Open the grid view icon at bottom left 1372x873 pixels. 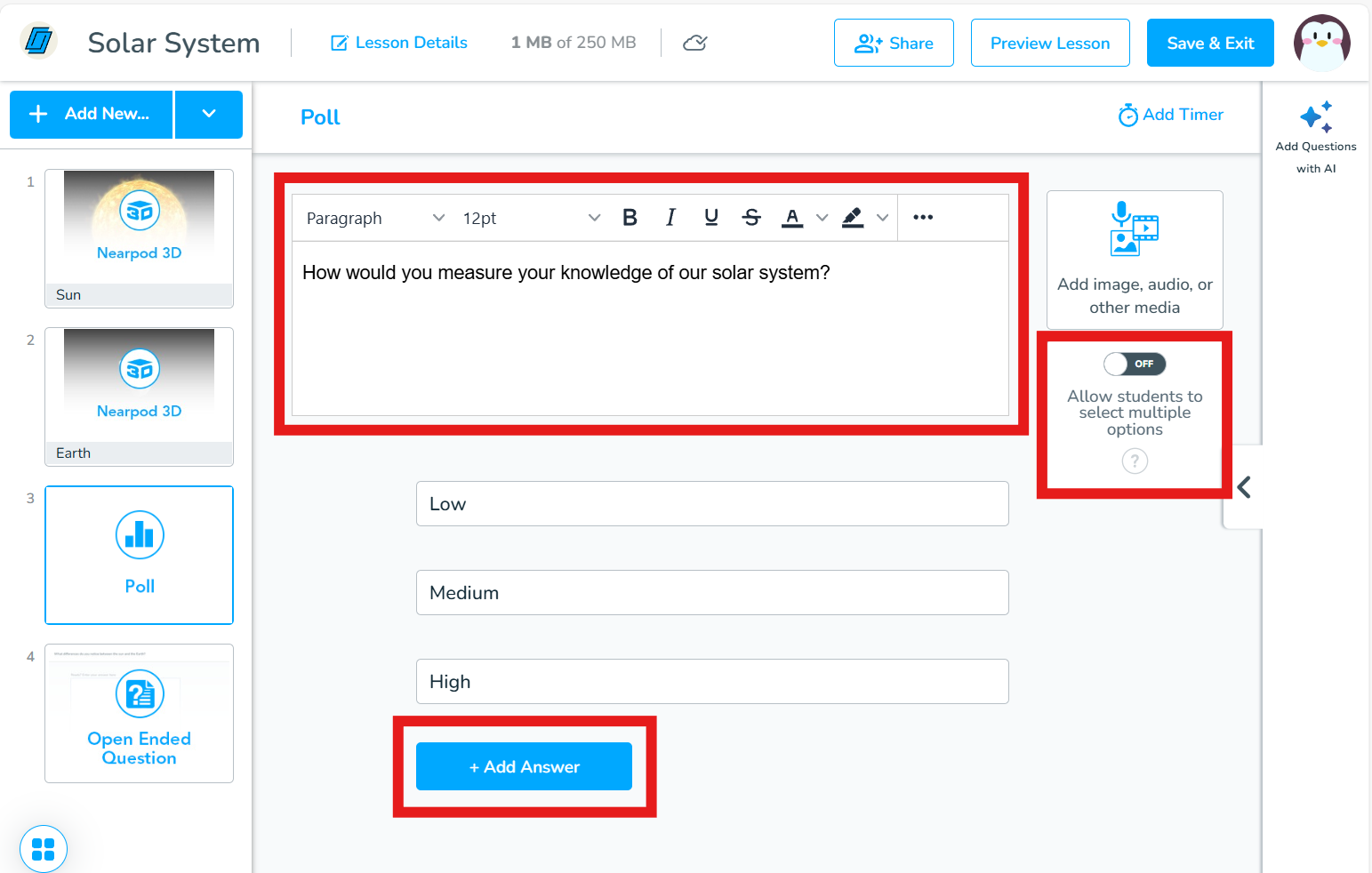43,849
